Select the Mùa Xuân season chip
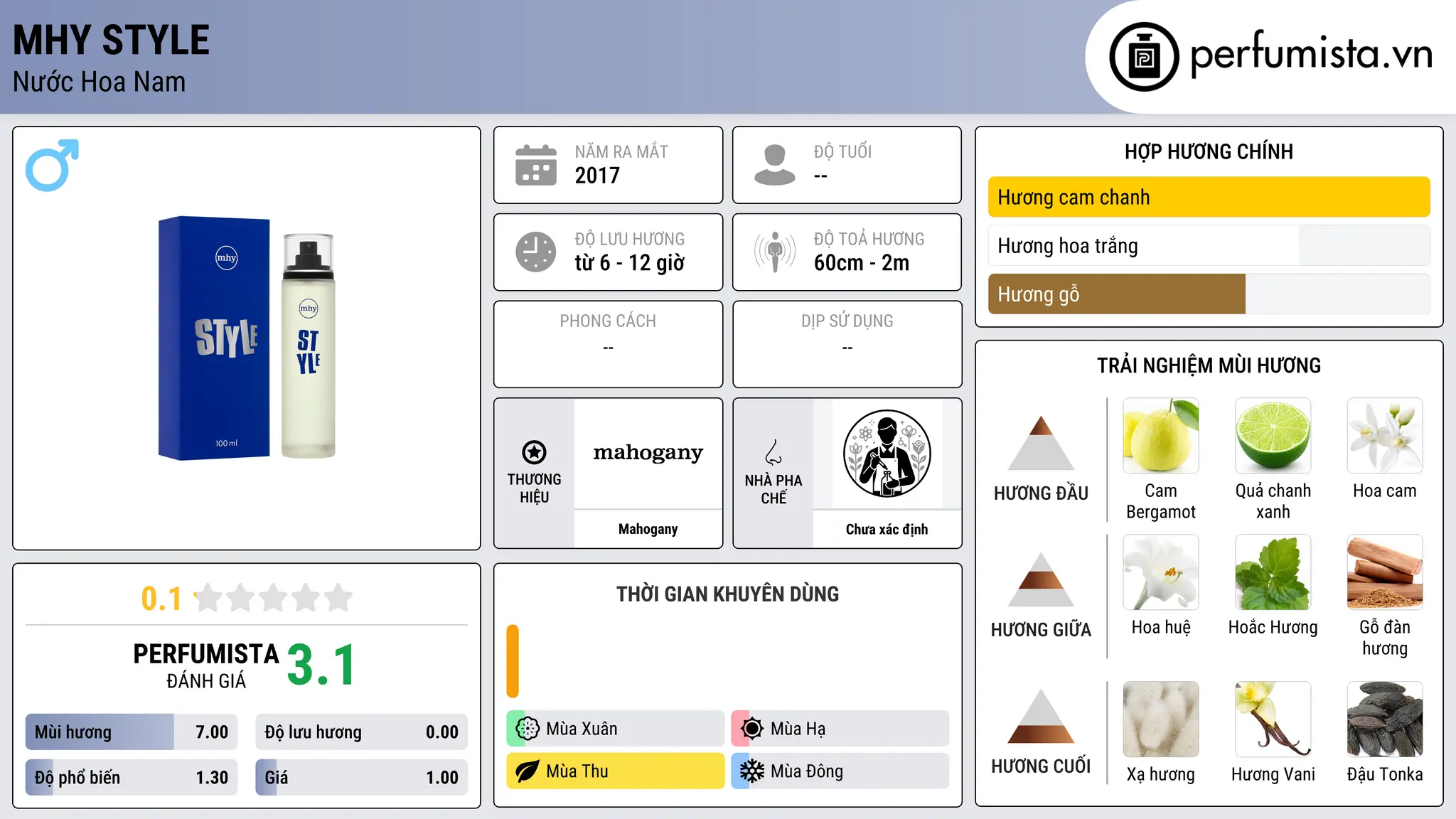The height and width of the screenshot is (819, 1456). point(616,729)
